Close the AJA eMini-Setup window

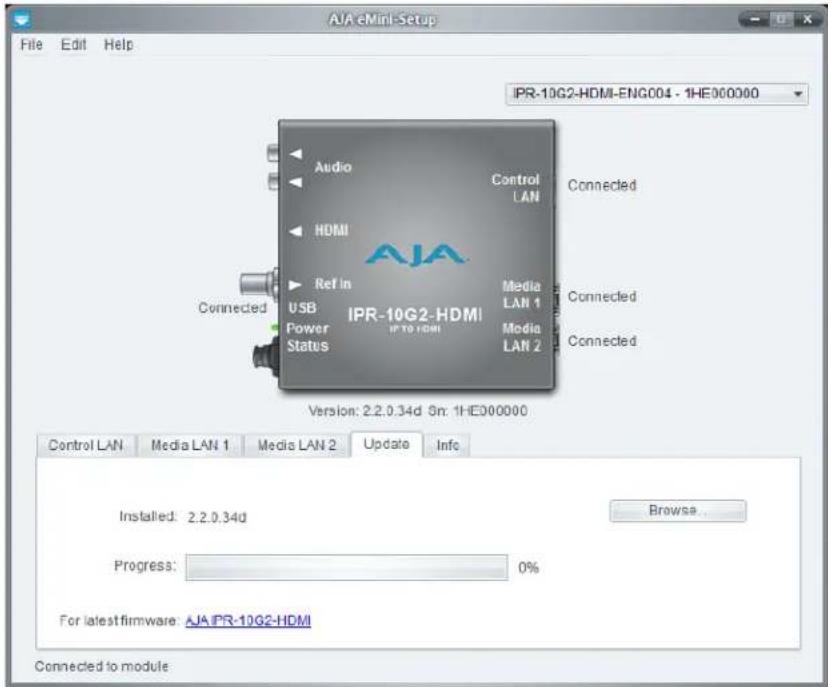click(807, 20)
